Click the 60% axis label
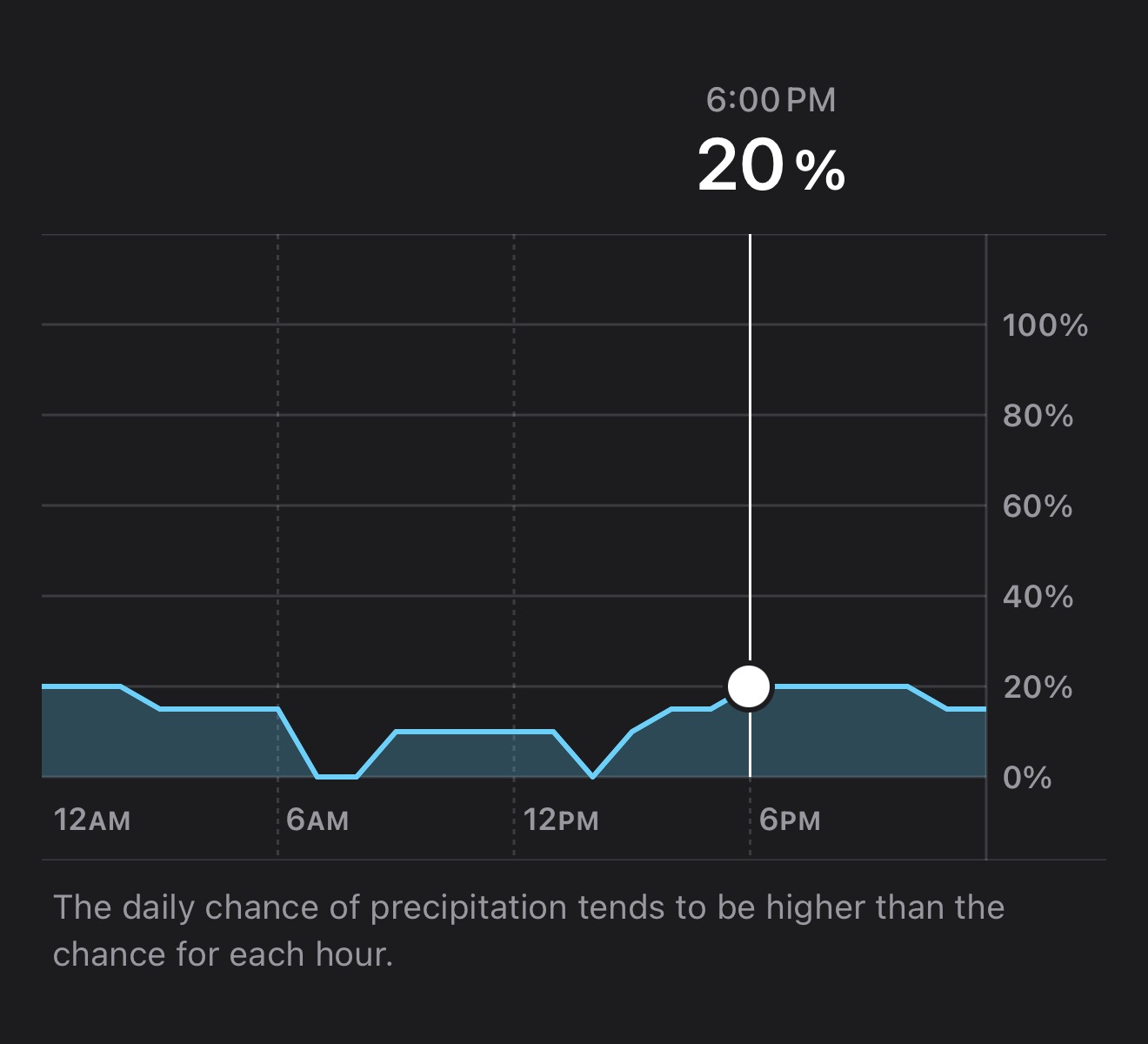Image resolution: width=1148 pixels, height=1044 pixels. [1038, 506]
